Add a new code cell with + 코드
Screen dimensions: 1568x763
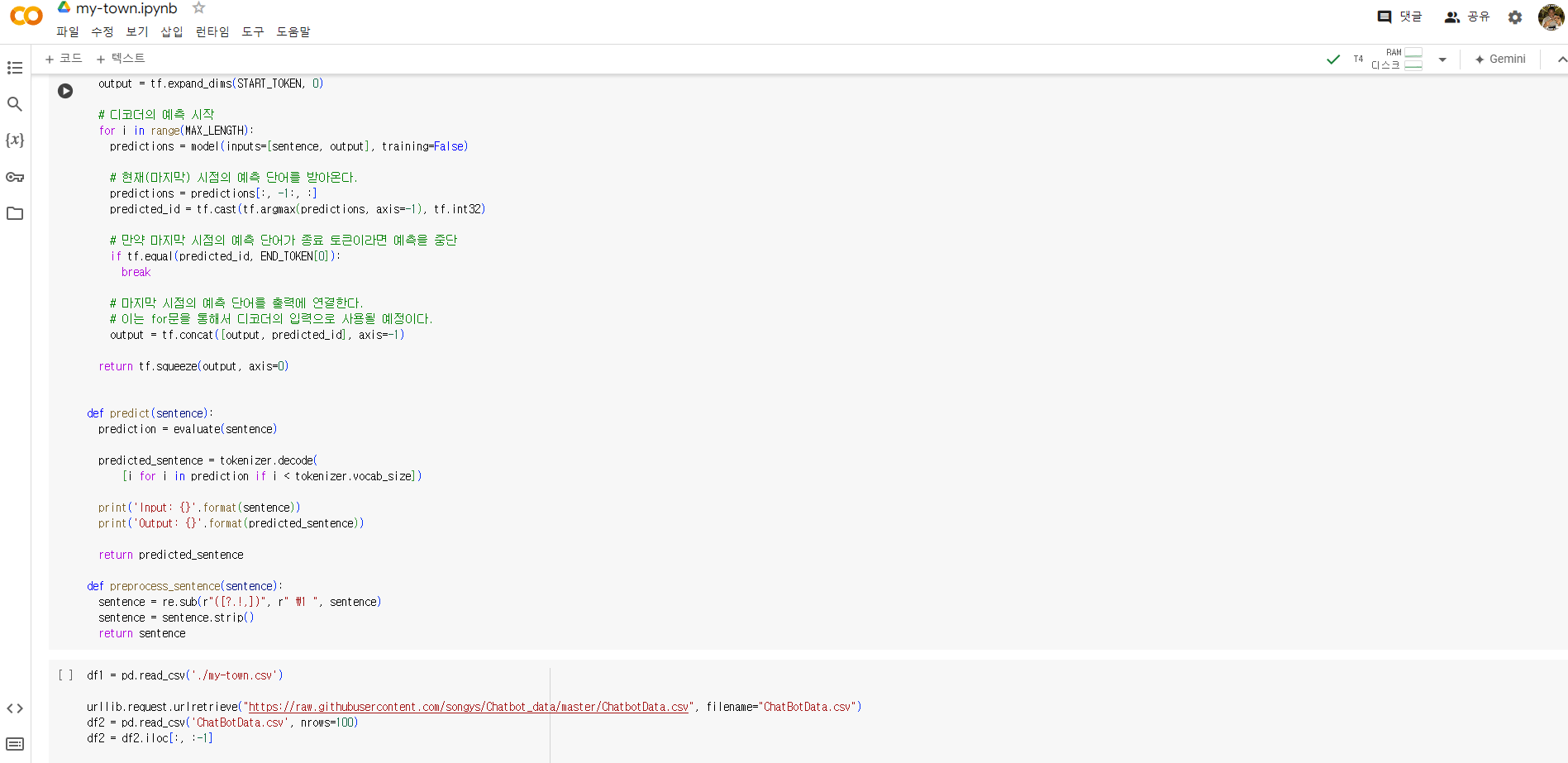tap(64, 59)
